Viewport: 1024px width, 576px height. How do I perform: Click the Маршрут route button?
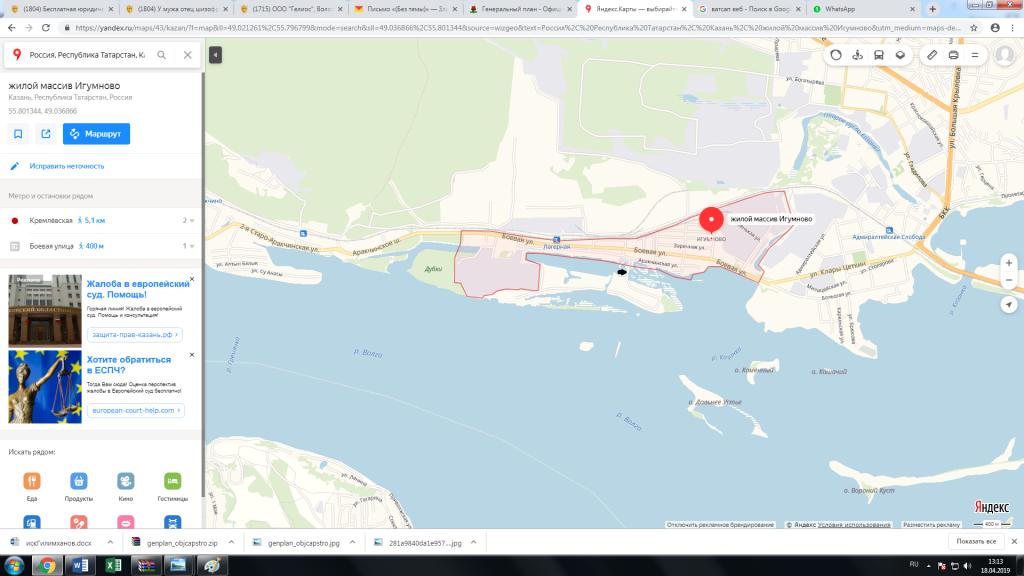(96, 134)
